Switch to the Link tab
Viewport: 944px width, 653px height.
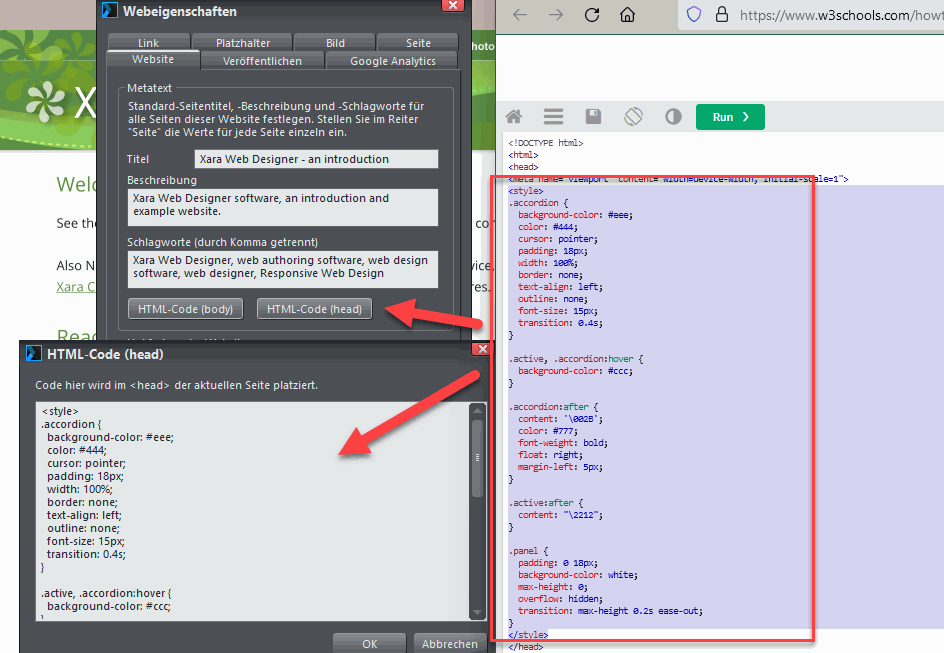pyautogui.click(x=149, y=43)
